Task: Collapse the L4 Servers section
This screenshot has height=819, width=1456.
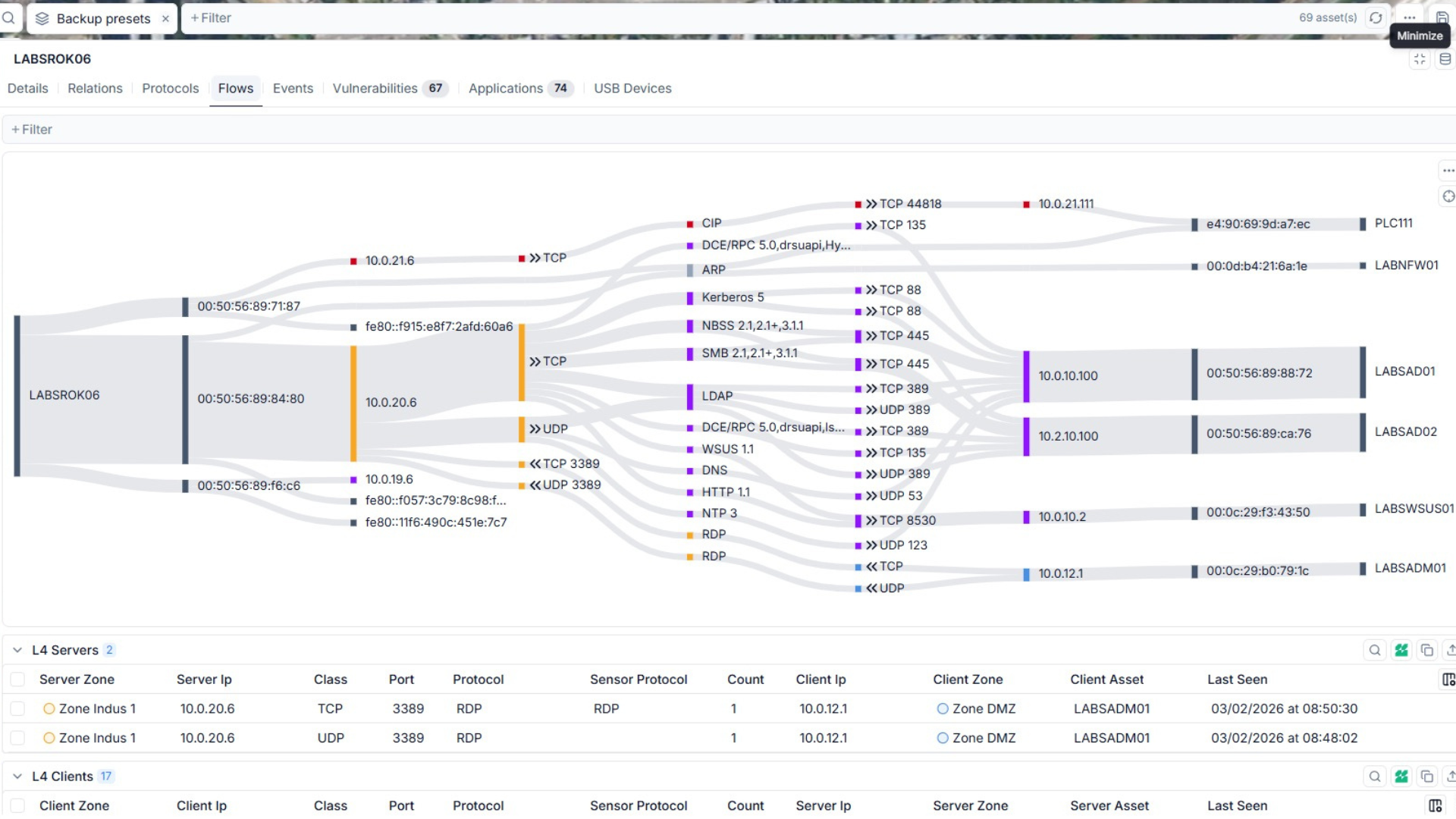Action: pos(17,650)
